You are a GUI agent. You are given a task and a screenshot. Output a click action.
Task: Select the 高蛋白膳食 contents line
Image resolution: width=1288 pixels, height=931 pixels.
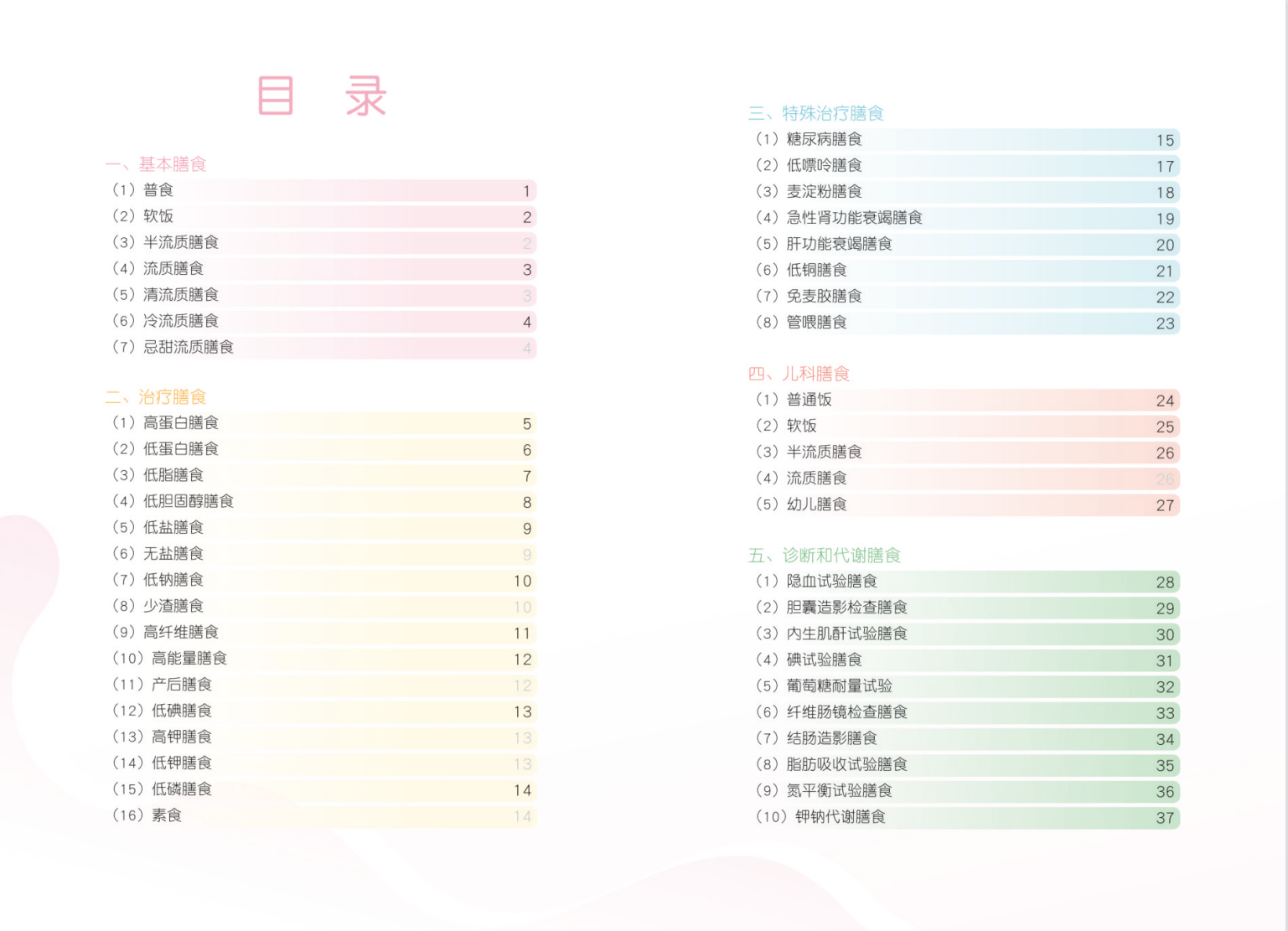coord(180,423)
